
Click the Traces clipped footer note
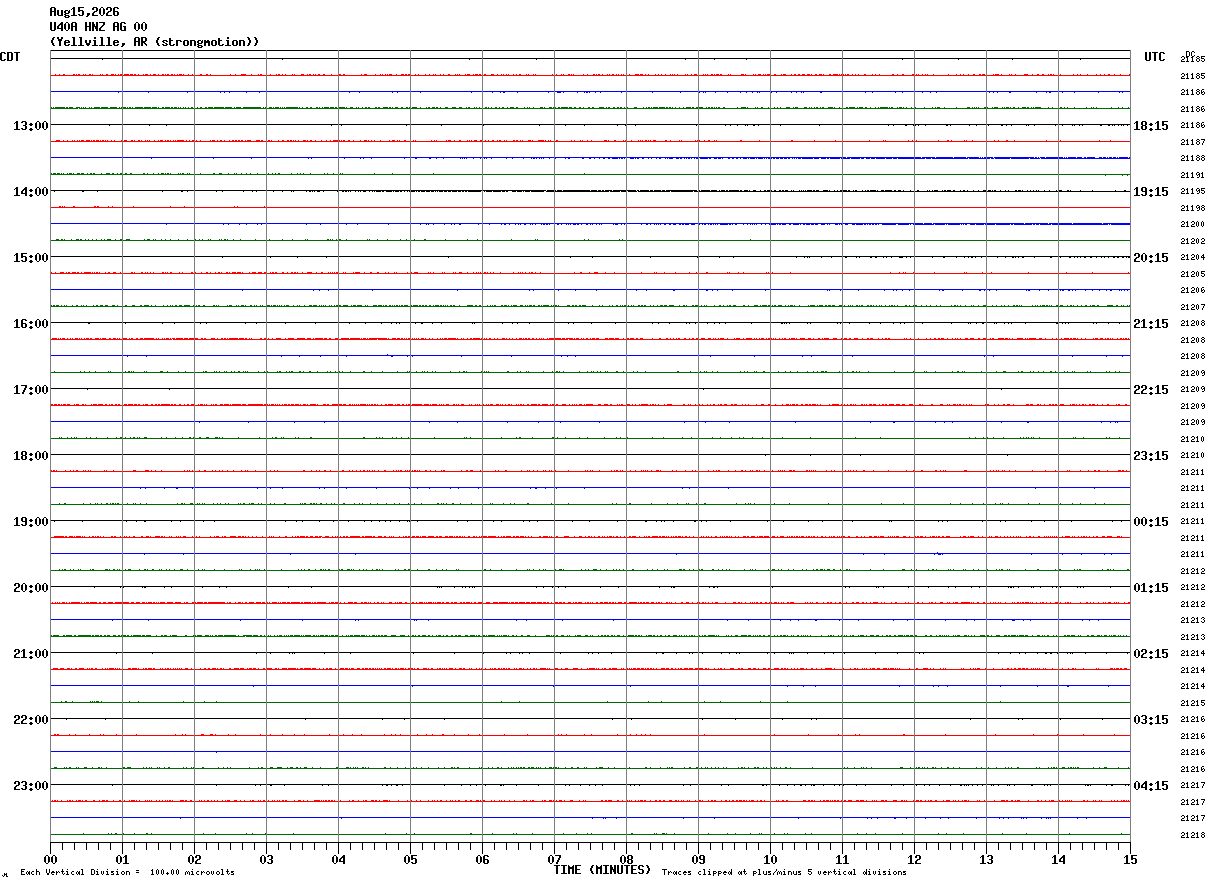[784, 873]
